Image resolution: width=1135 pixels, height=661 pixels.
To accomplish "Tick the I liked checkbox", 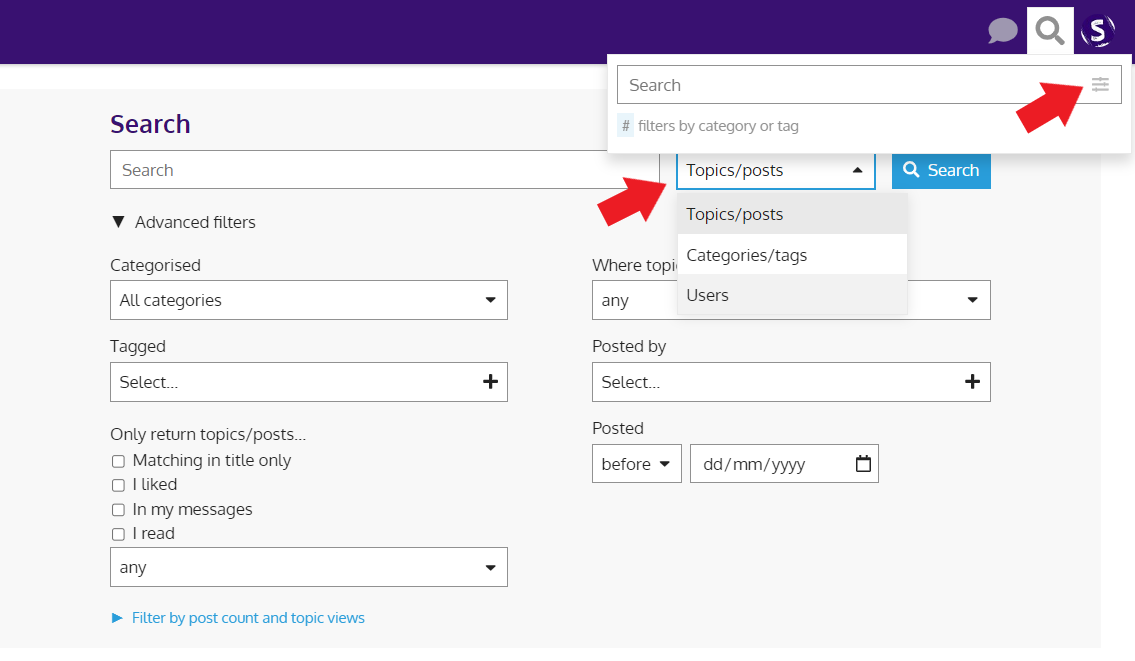I will point(118,485).
